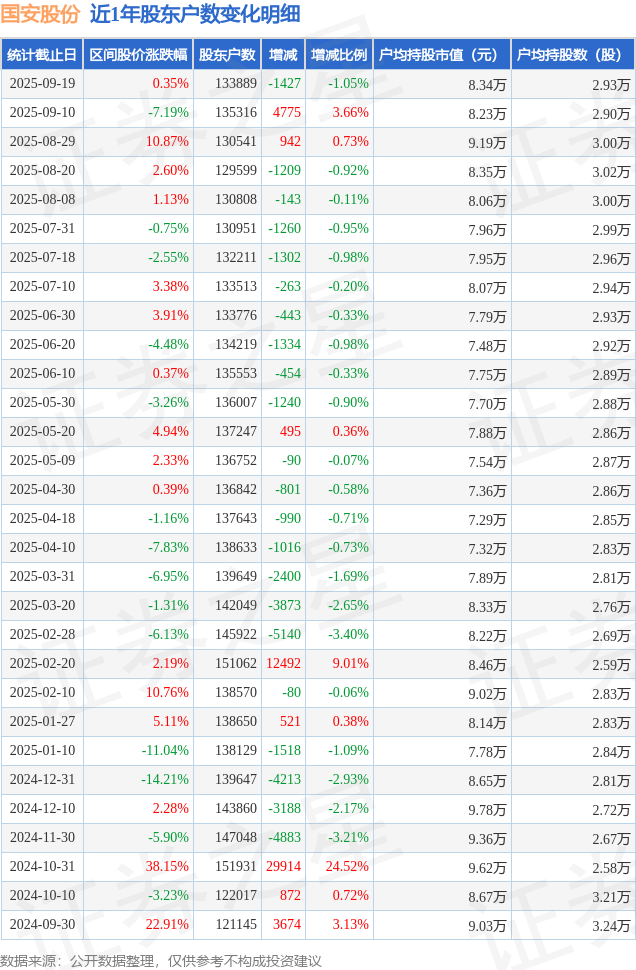Click the 统计截止日 column header
The image size is (636, 970).
41,55
